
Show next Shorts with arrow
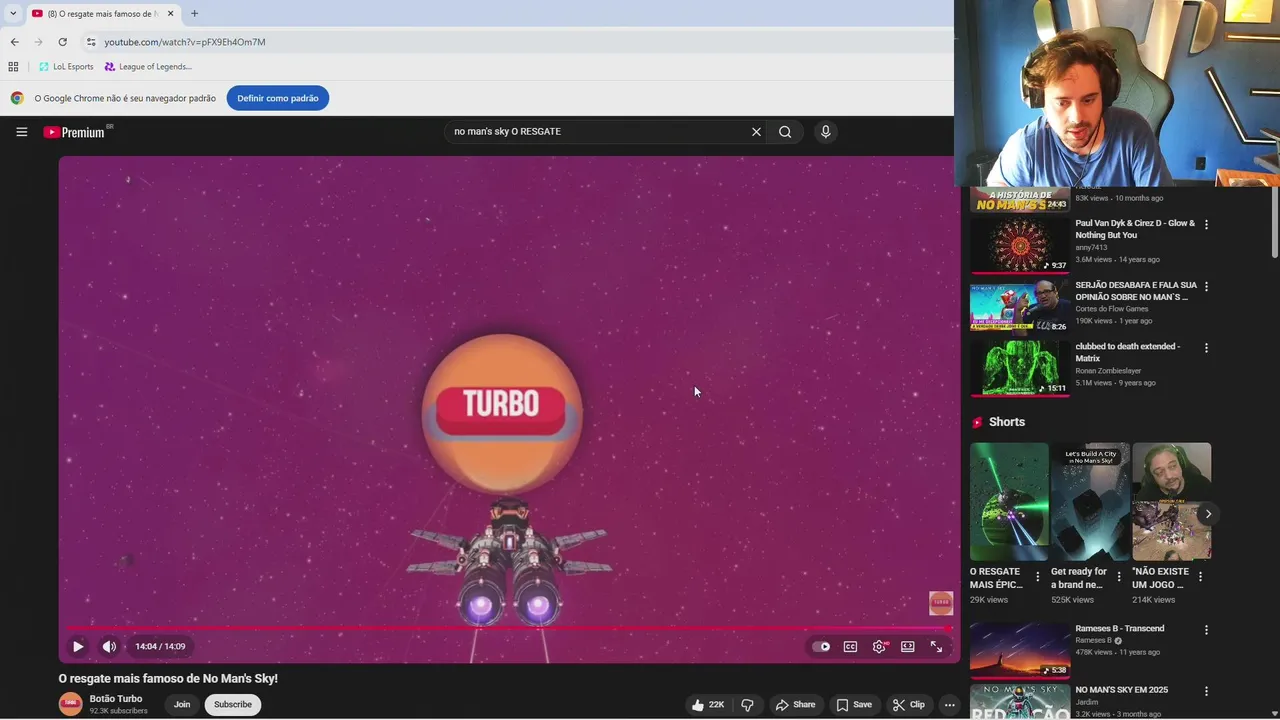click(x=1208, y=514)
